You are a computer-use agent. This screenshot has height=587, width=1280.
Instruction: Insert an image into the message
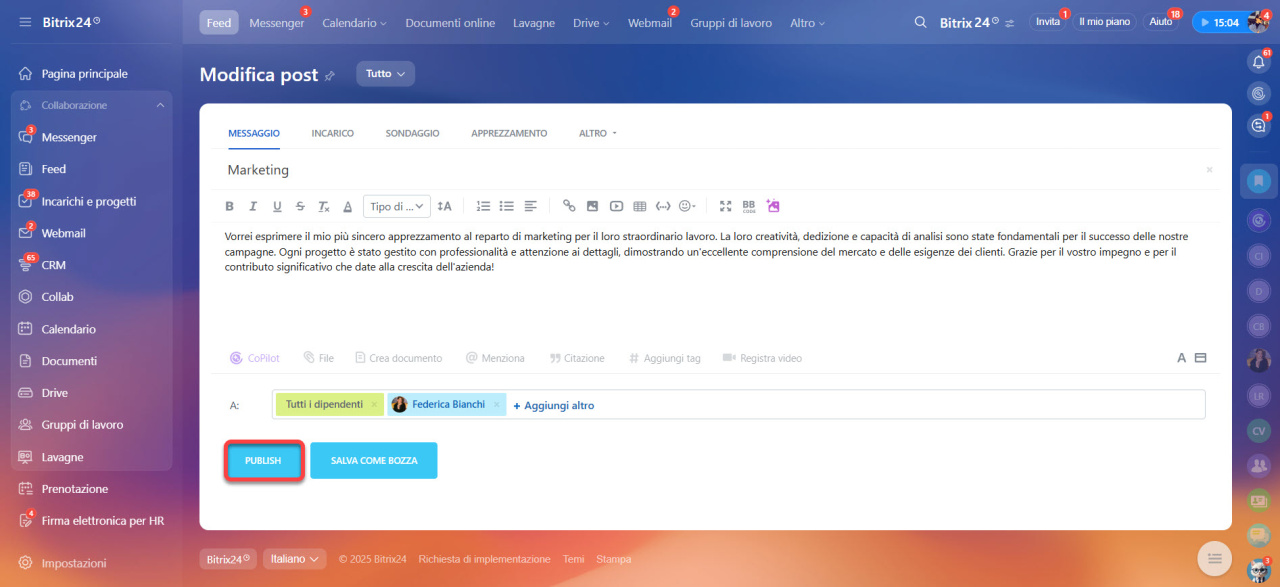point(592,206)
